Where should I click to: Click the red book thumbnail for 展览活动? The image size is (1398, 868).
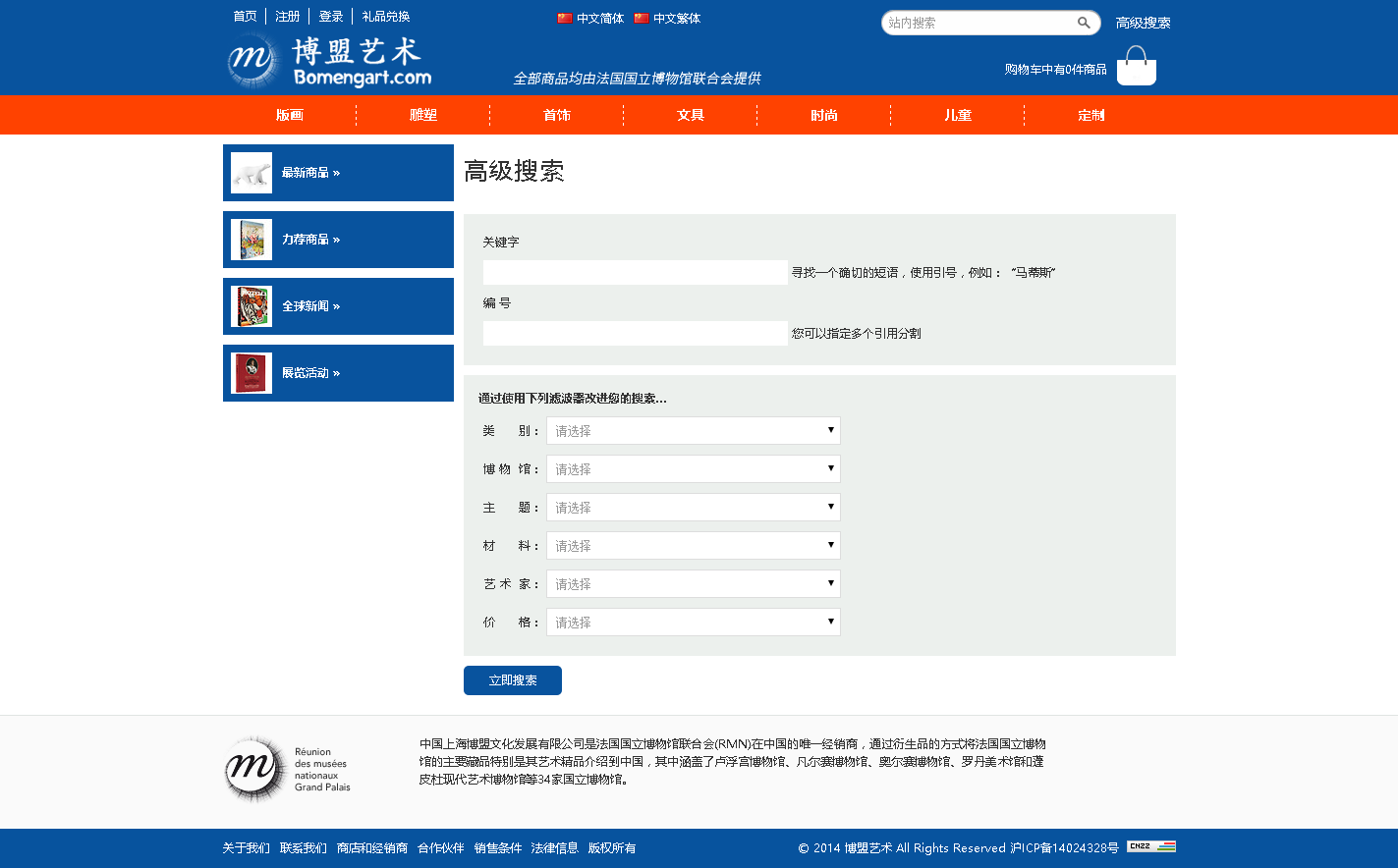point(252,373)
